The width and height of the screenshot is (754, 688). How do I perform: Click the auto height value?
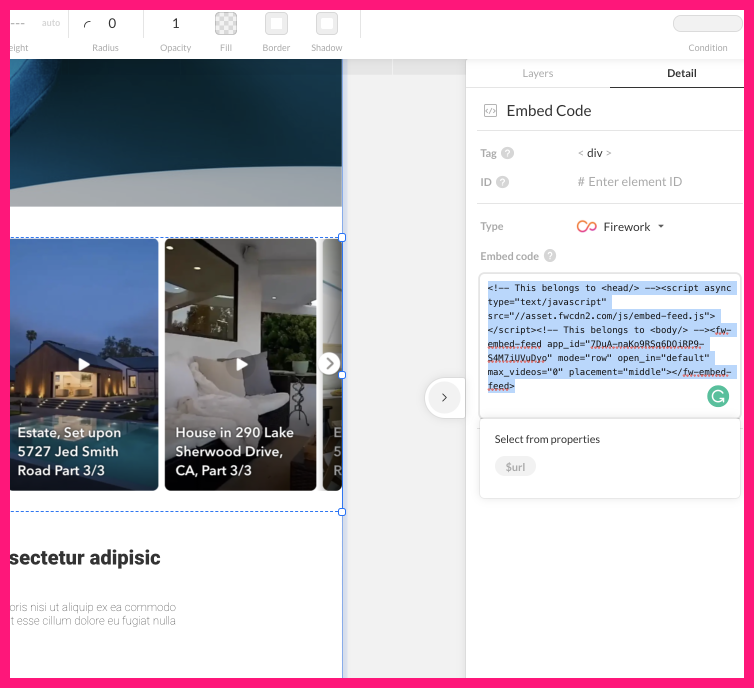[x=50, y=23]
